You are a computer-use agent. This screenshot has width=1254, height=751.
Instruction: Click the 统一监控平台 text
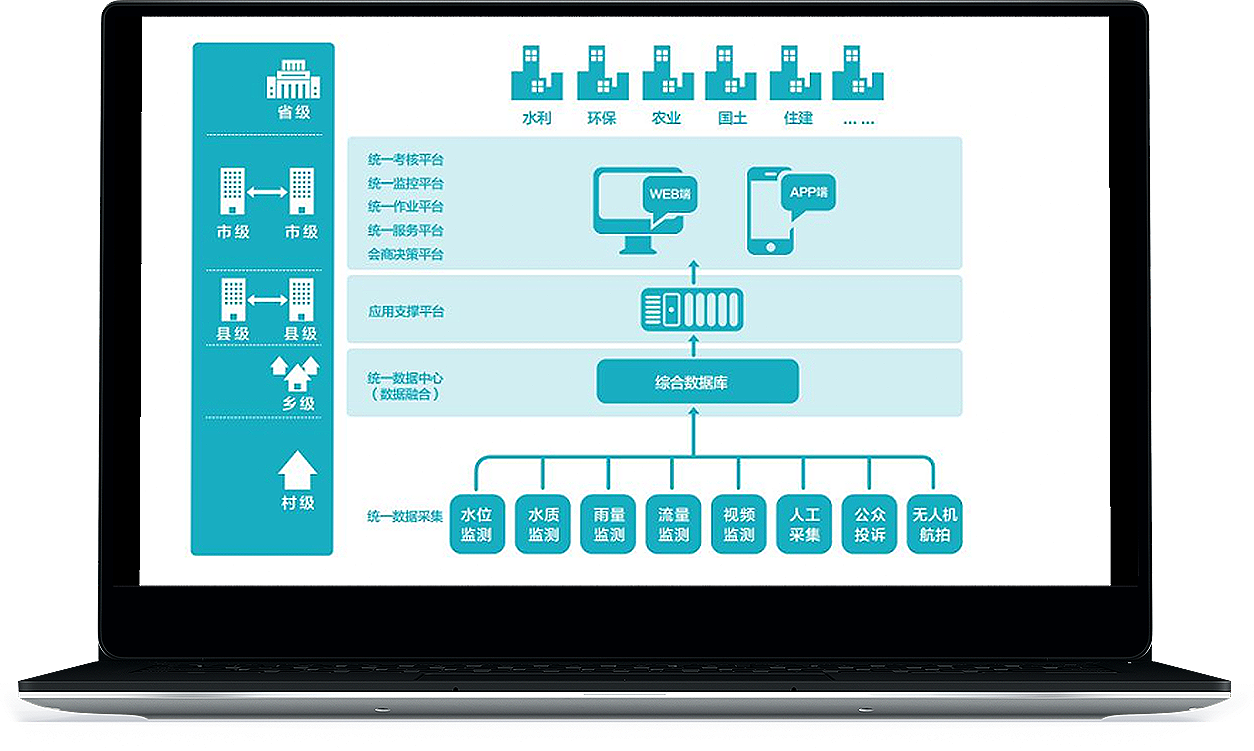click(x=405, y=183)
